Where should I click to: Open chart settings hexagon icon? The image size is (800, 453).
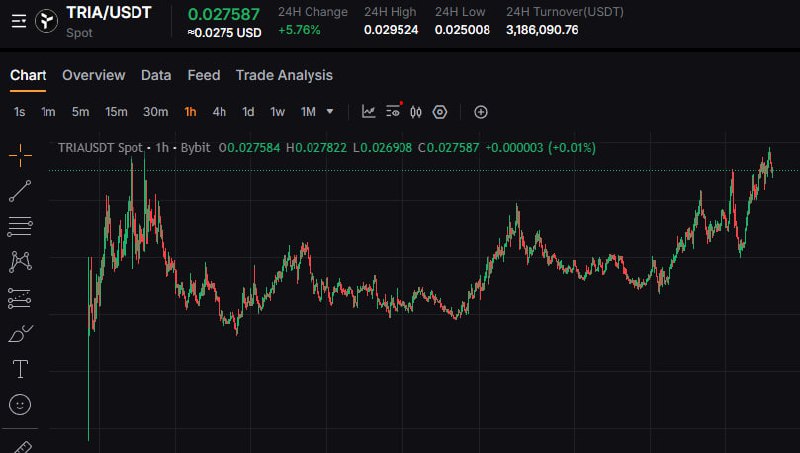pyautogui.click(x=440, y=112)
